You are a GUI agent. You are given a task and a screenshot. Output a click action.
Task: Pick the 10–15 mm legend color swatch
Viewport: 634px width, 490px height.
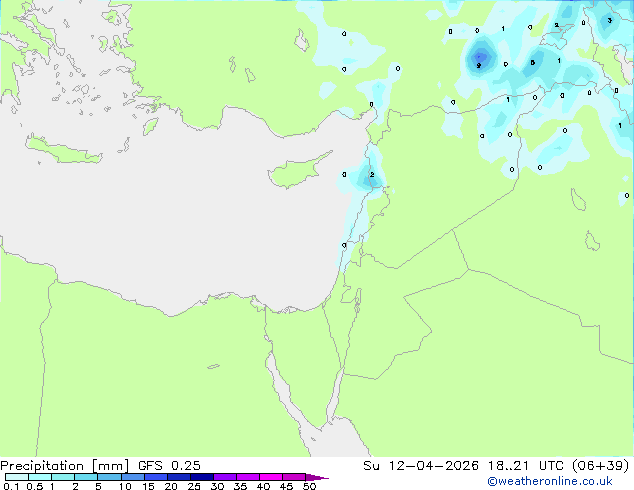[133, 477]
